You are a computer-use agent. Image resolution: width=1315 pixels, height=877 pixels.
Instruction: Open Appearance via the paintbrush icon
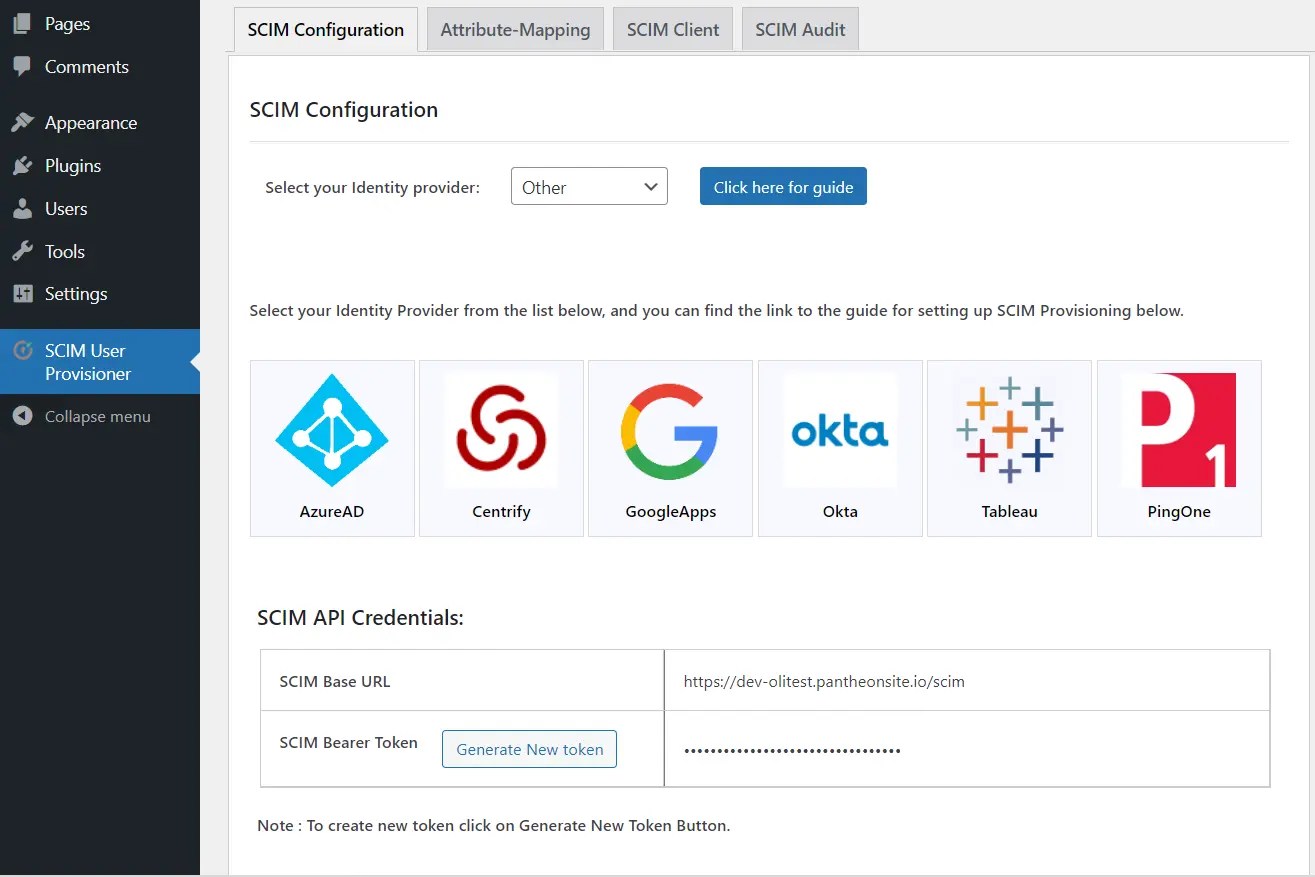(x=22, y=122)
